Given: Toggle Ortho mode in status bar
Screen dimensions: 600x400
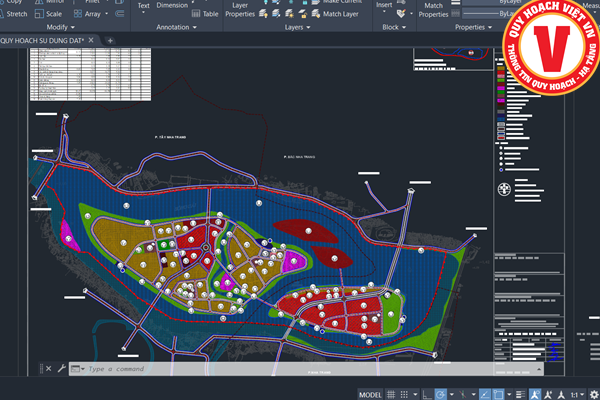Looking at the screenshot, I should pyautogui.click(x=425, y=394).
